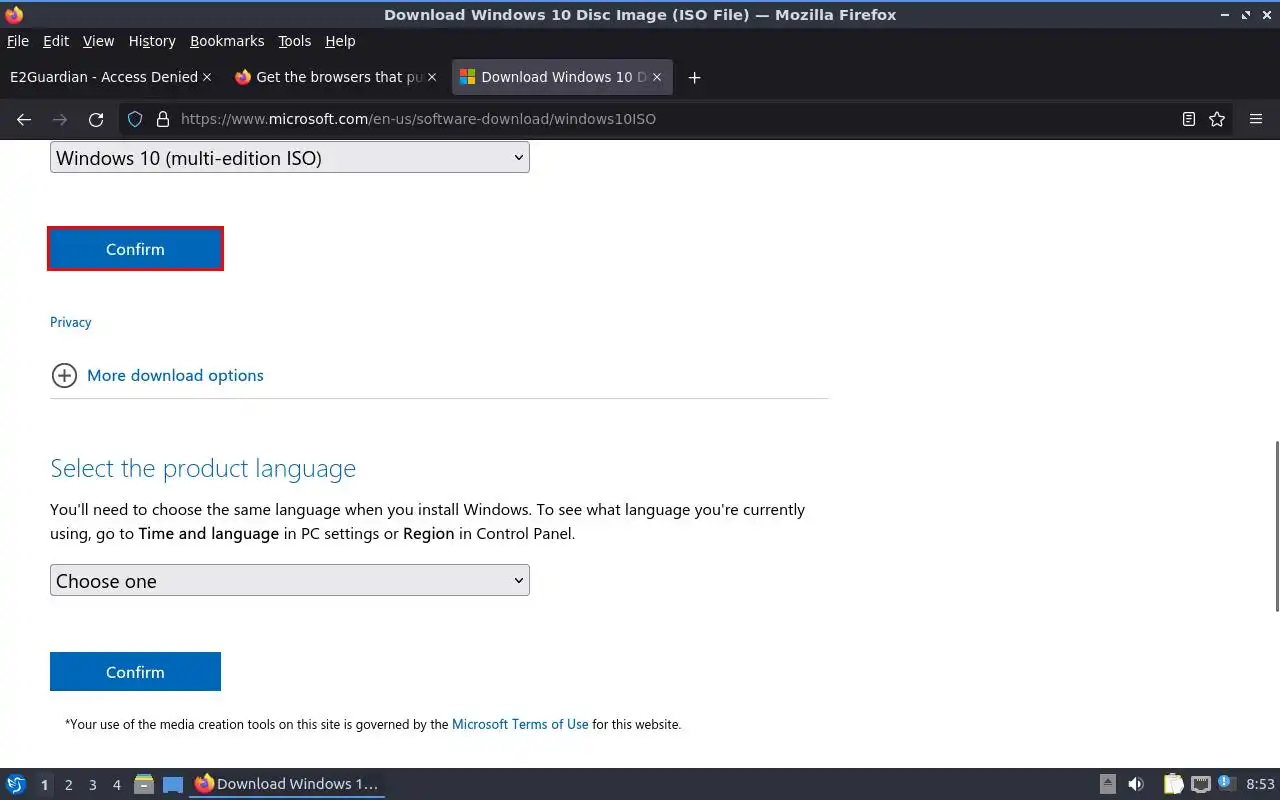1280x800 pixels.
Task: Open the tracking protection shield
Action: [x=135, y=119]
